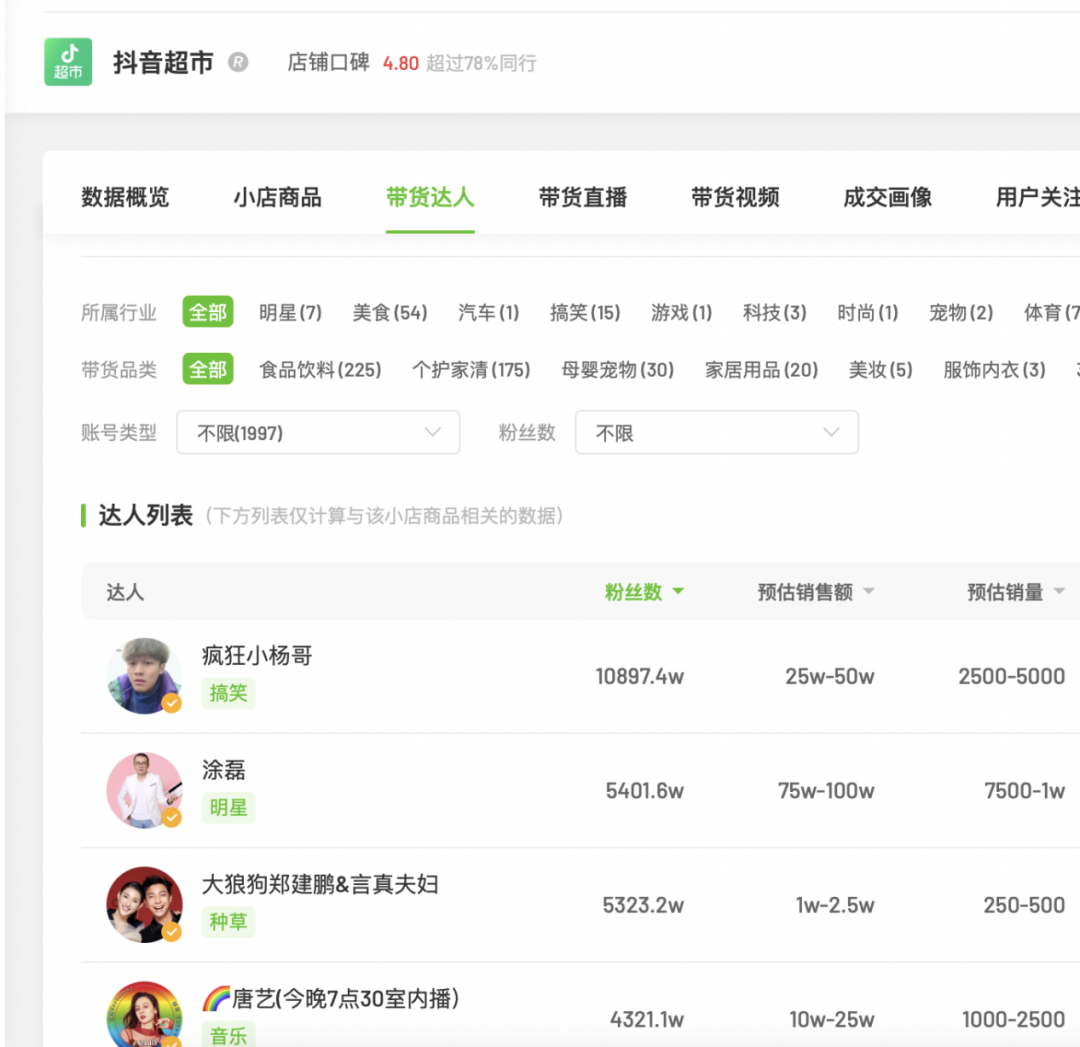Click the 粉丝数 column sort header
1080x1047 pixels.
(x=636, y=591)
